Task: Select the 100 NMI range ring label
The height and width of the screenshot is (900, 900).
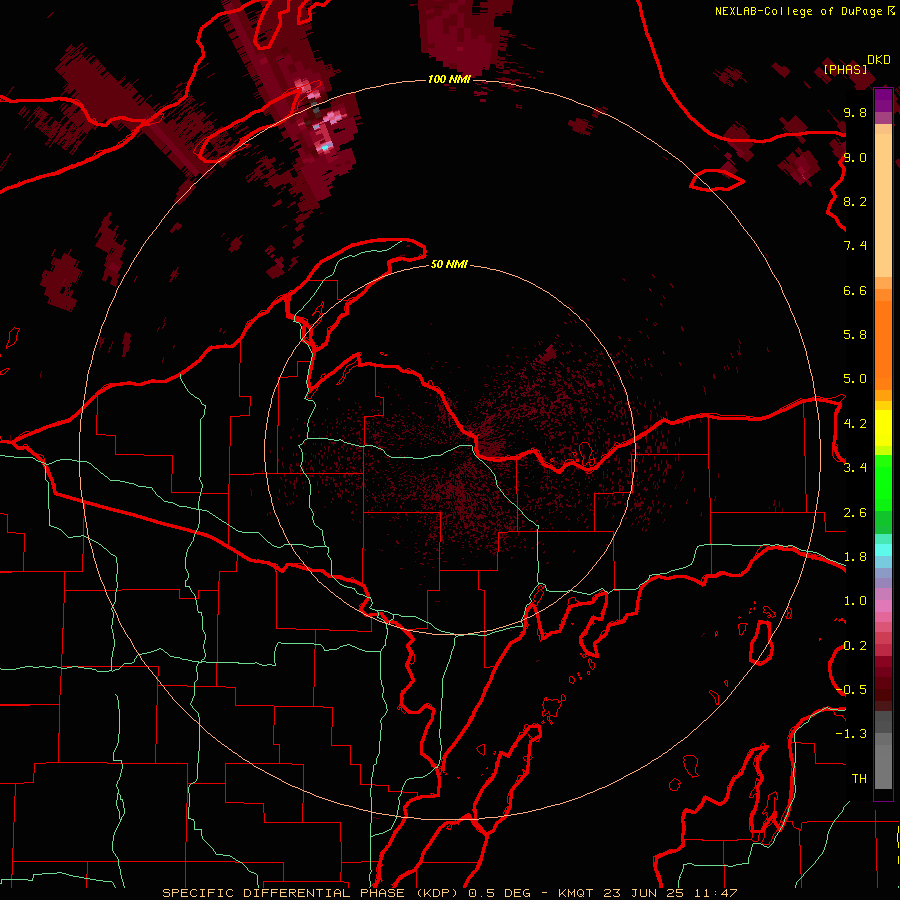Action: [x=449, y=79]
